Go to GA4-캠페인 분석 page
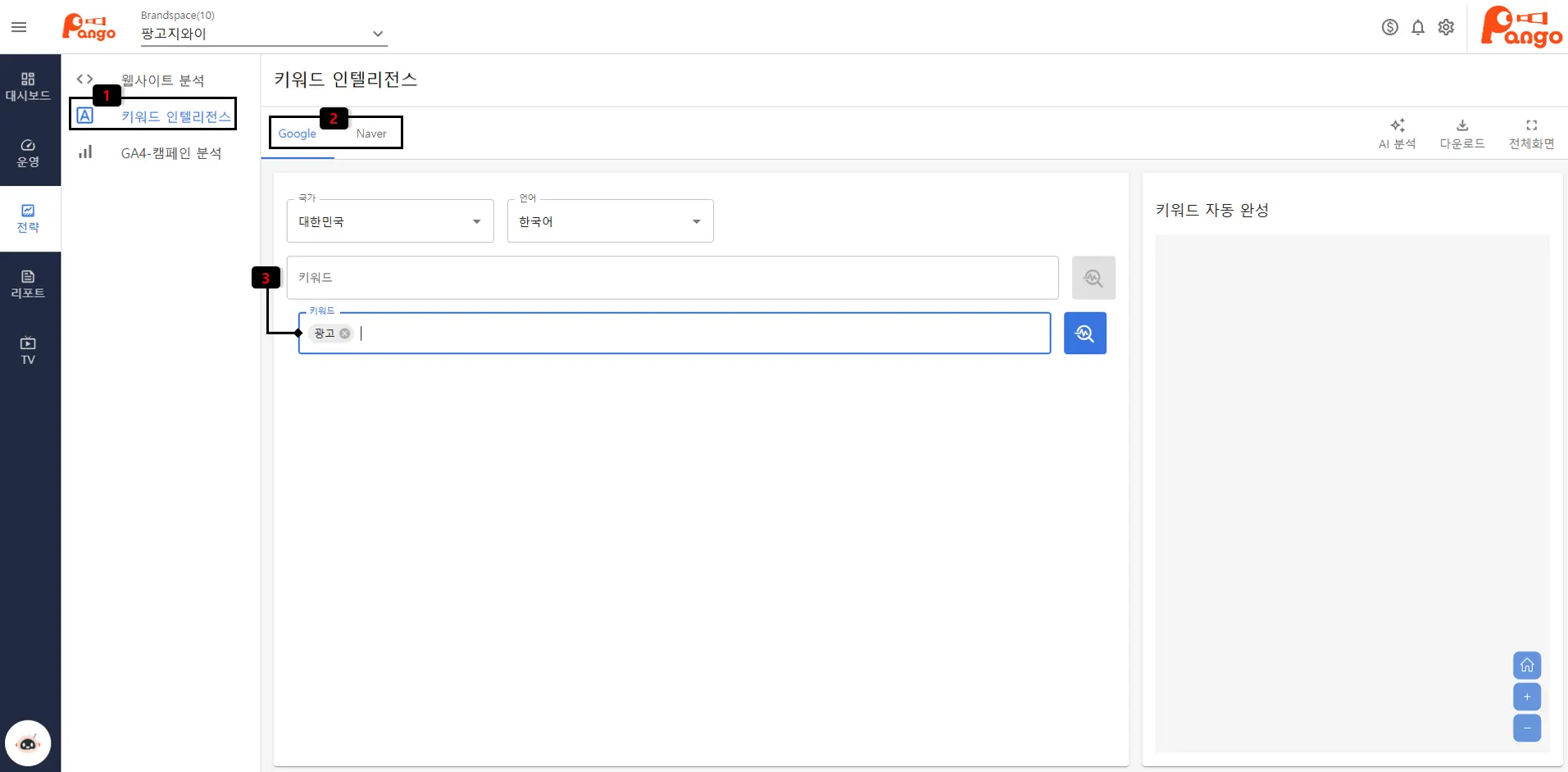The height and width of the screenshot is (772, 1568). (x=170, y=153)
